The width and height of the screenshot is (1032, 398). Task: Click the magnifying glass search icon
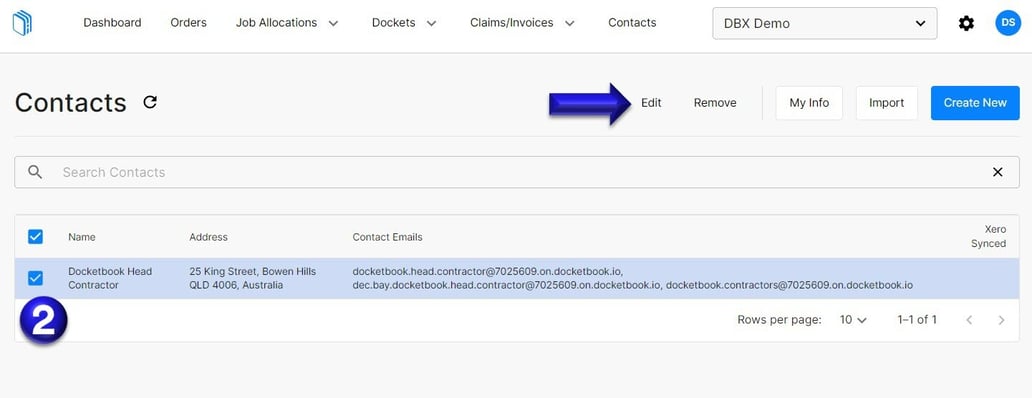point(36,172)
